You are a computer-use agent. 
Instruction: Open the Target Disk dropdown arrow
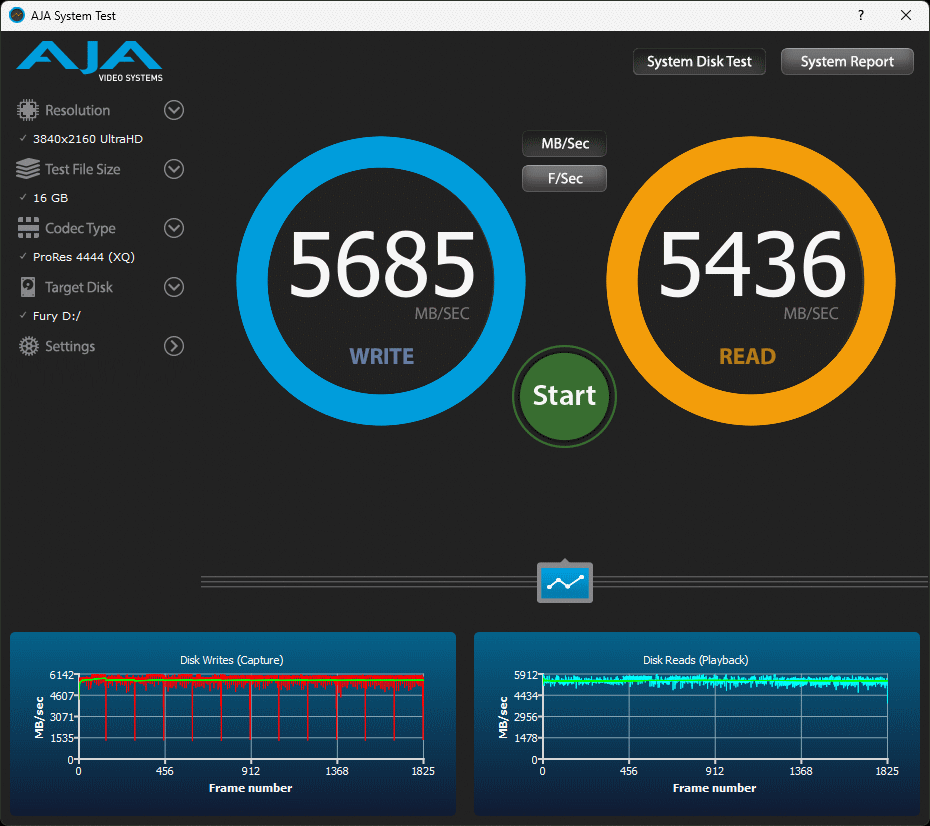(174, 287)
